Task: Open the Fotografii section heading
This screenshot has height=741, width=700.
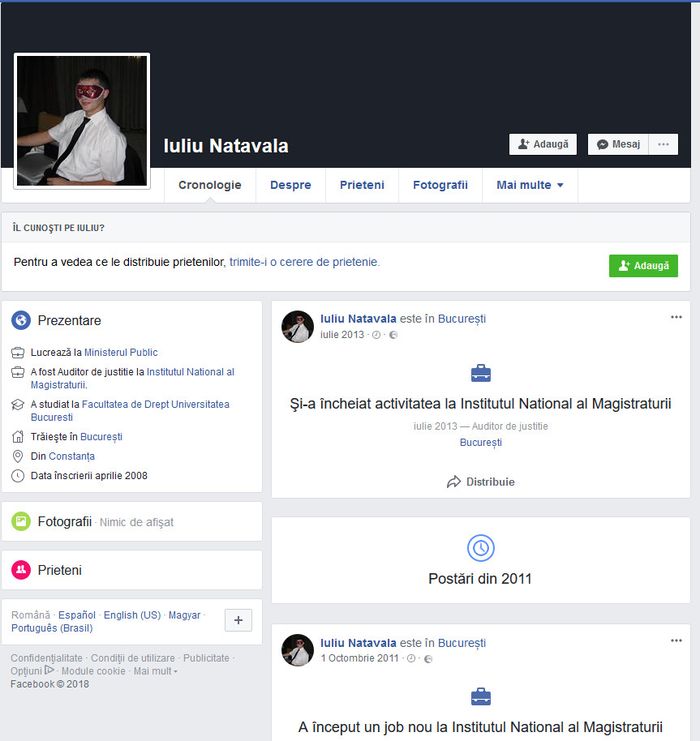Action: 65,521
